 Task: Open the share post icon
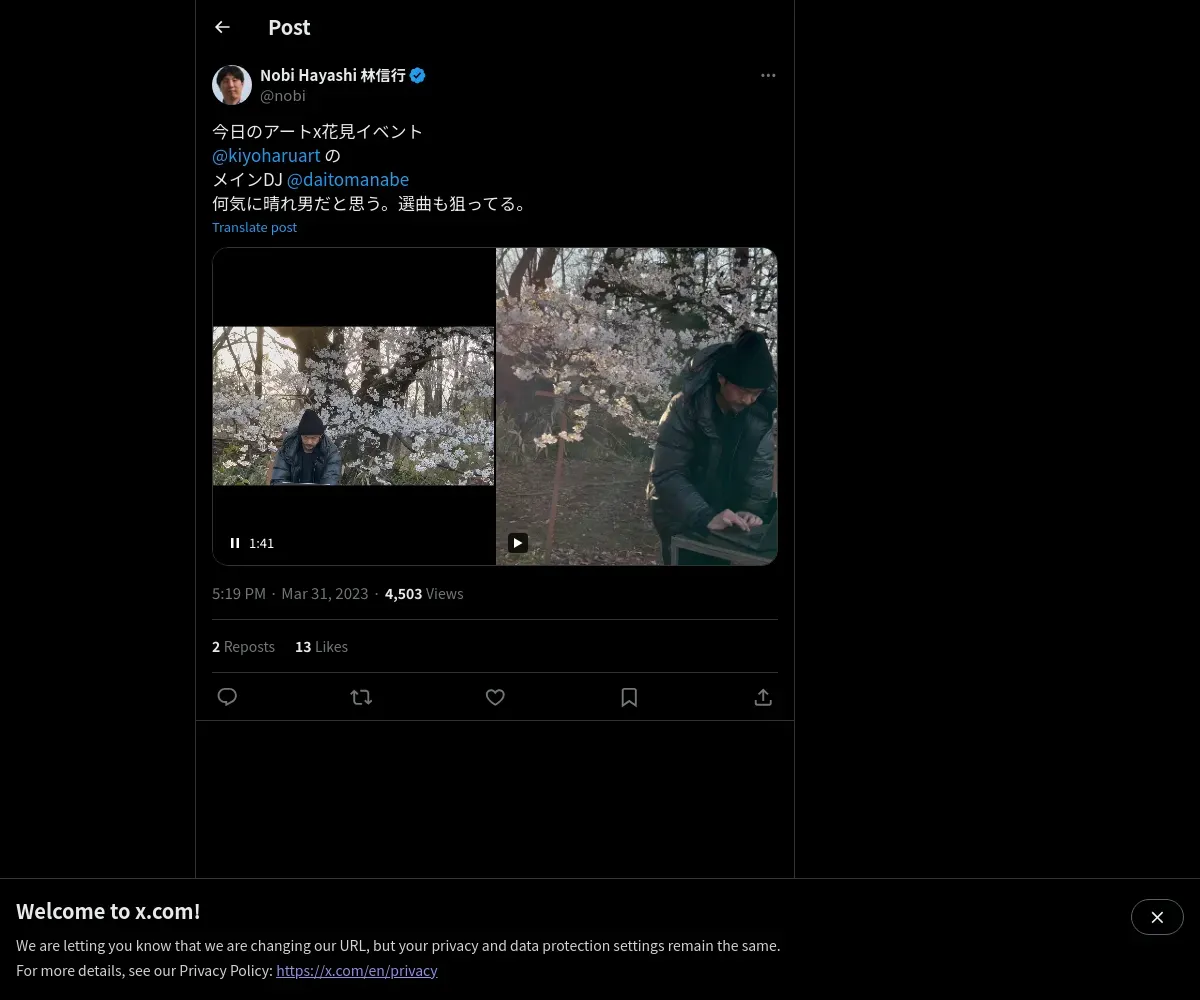click(x=763, y=697)
